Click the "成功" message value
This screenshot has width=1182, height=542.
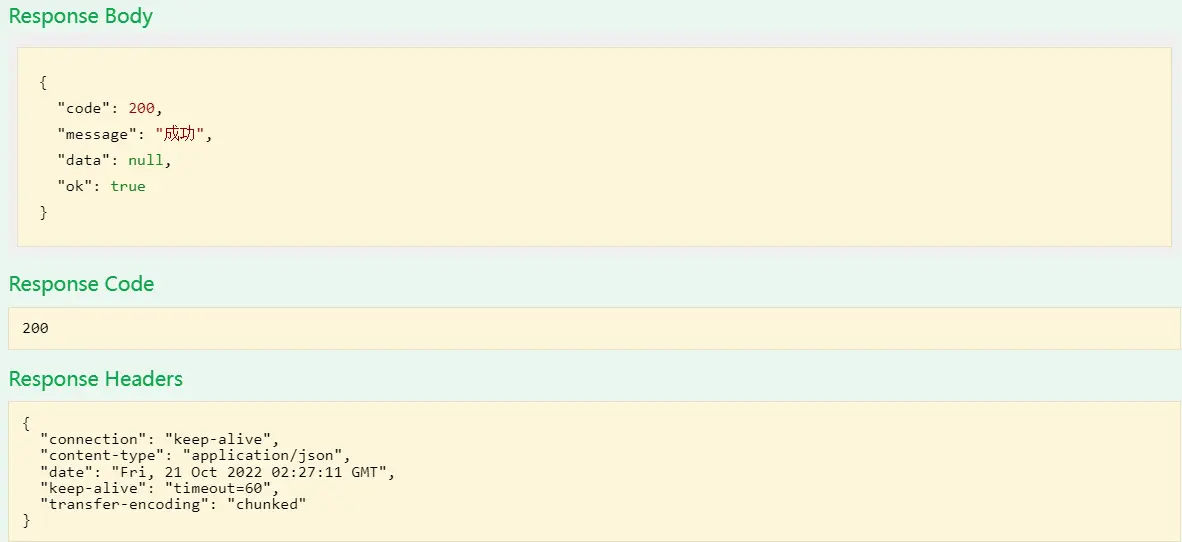point(180,134)
